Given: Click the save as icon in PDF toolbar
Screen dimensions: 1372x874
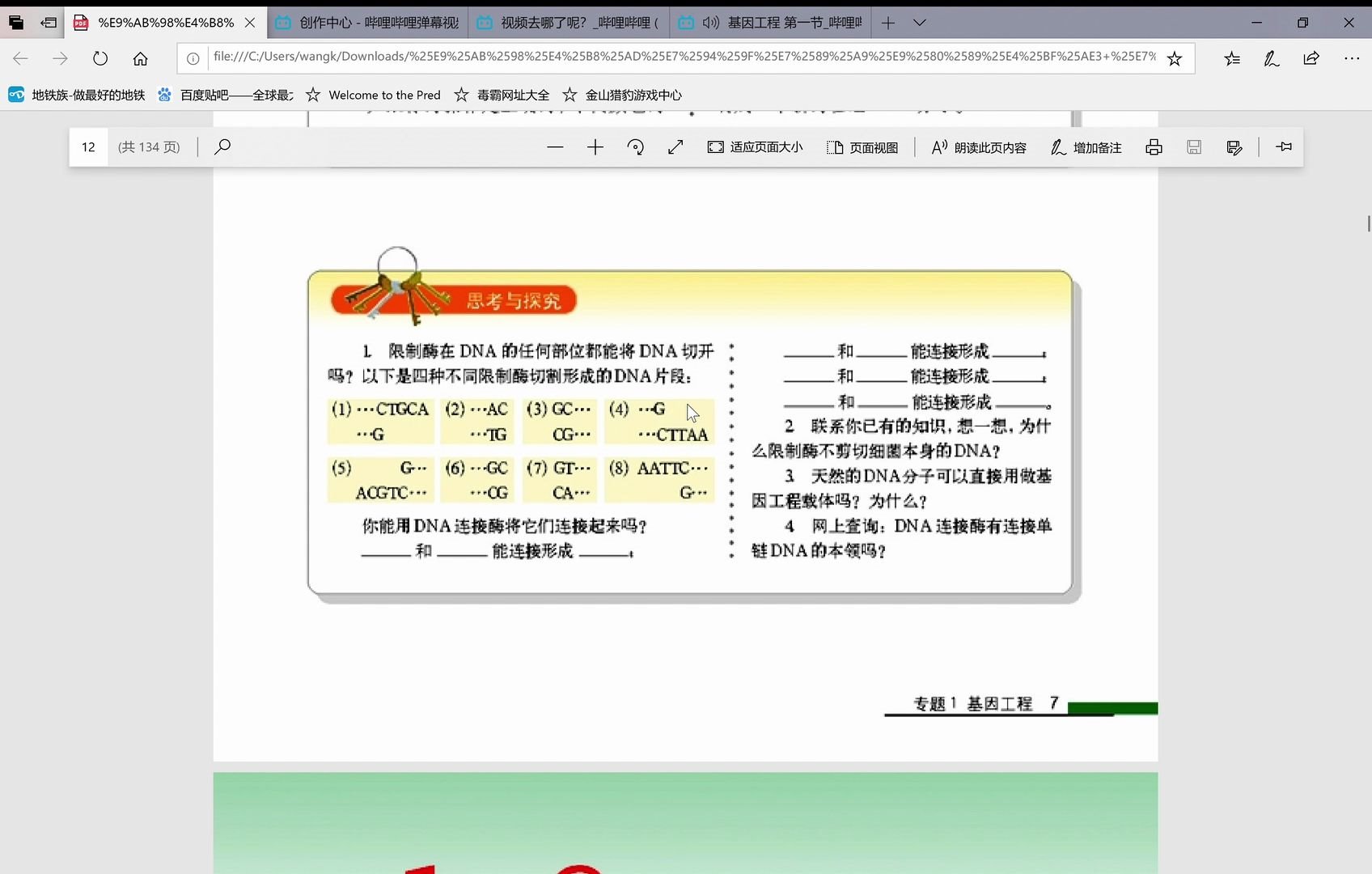Looking at the screenshot, I should [x=1234, y=146].
